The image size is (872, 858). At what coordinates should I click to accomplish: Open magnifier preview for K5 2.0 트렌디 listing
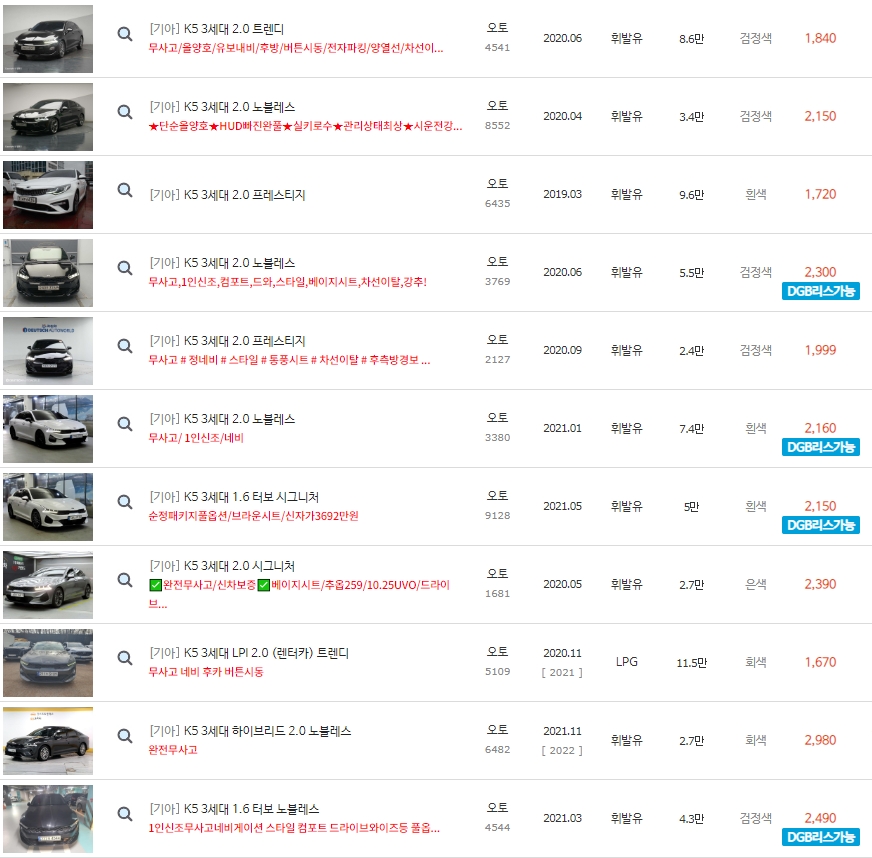tap(124, 33)
